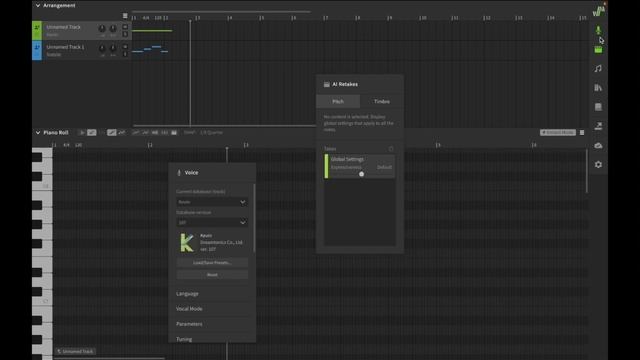Click the 'Unnamed Track 1' name in the track list

pos(65,47)
